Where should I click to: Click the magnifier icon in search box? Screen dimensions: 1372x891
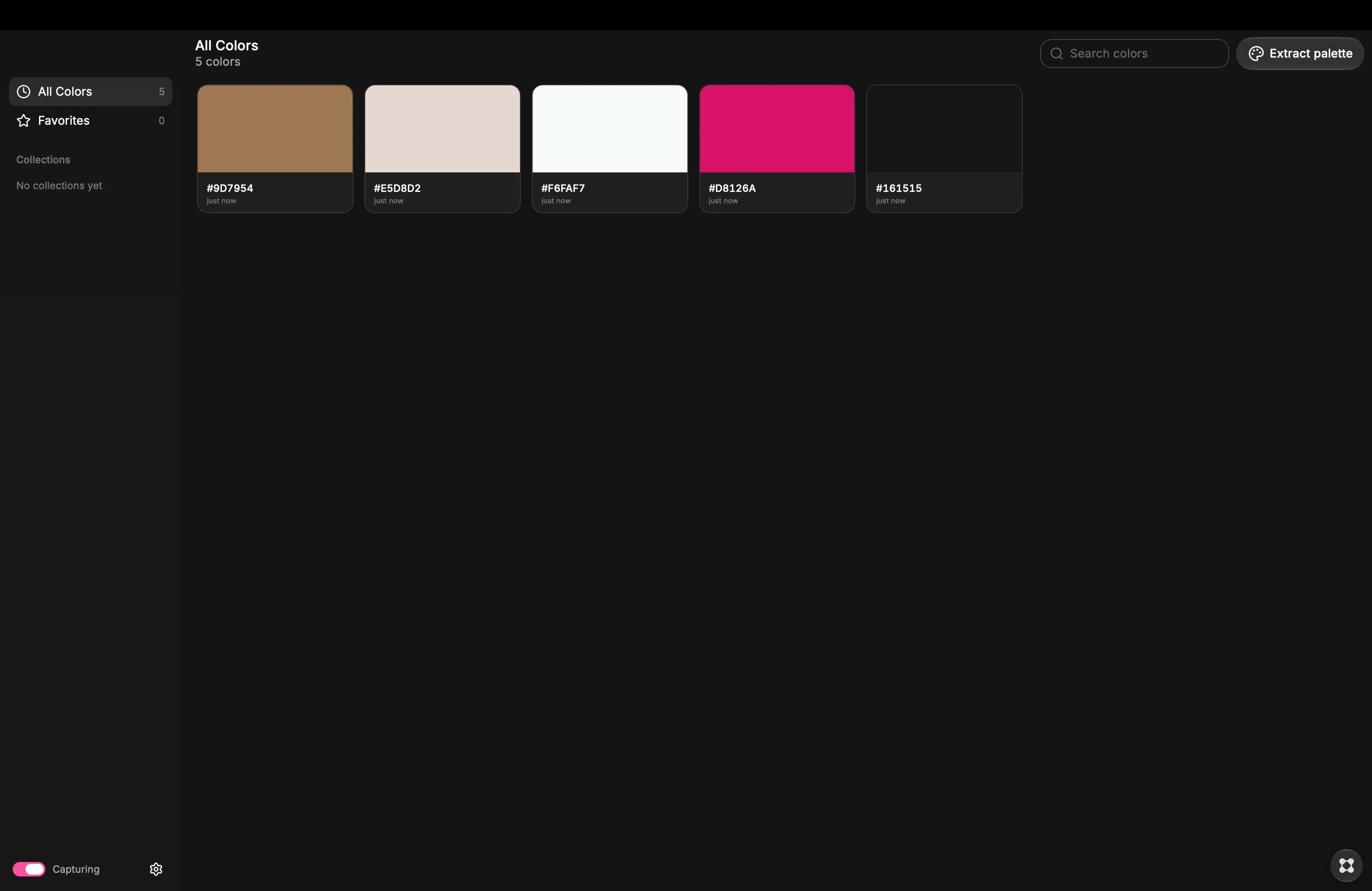point(1057,54)
